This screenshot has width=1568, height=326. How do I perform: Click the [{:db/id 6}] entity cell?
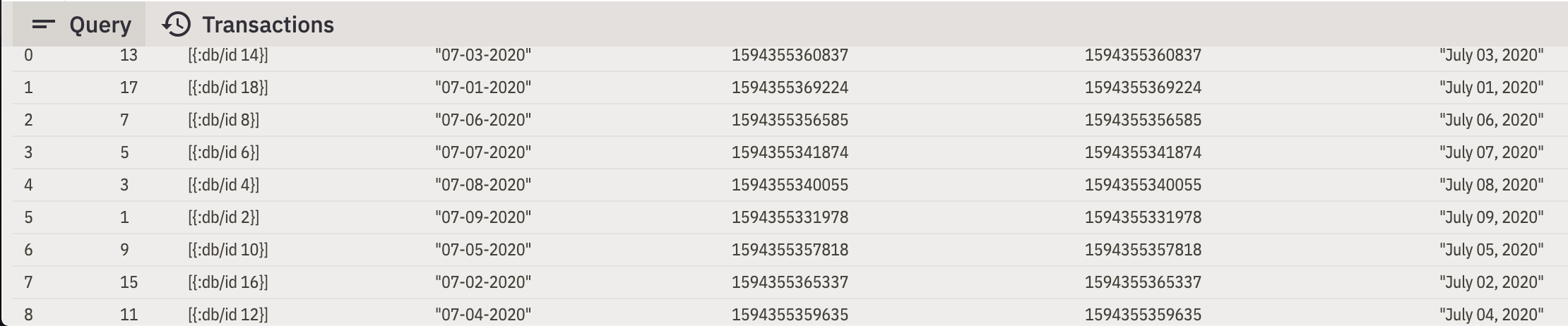point(224,152)
